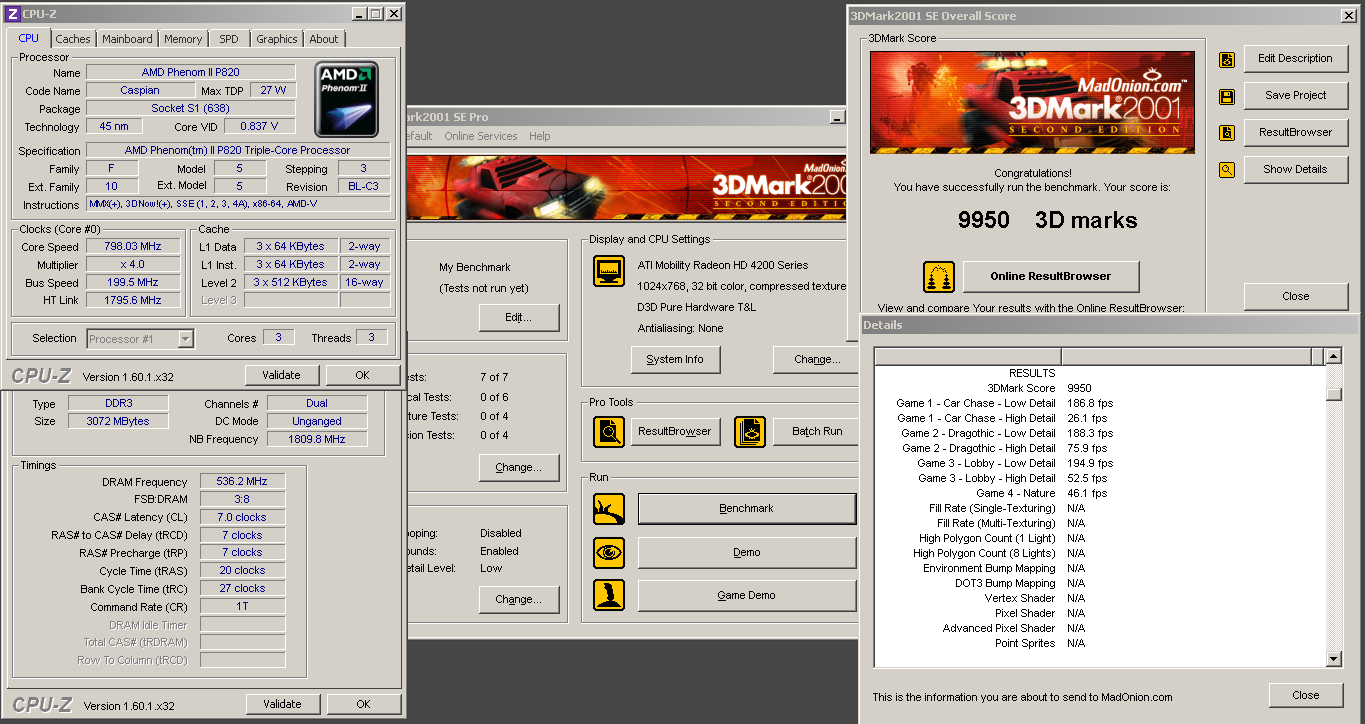This screenshot has width=1365, height=724.
Task: Click the Benchmark runner icon
Action: 609,509
